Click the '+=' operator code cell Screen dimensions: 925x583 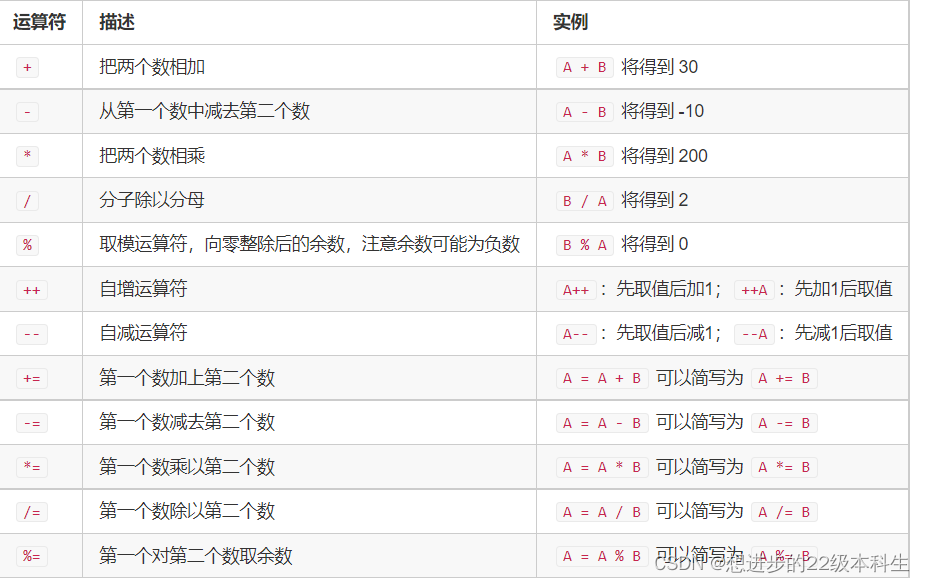(32, 378)
